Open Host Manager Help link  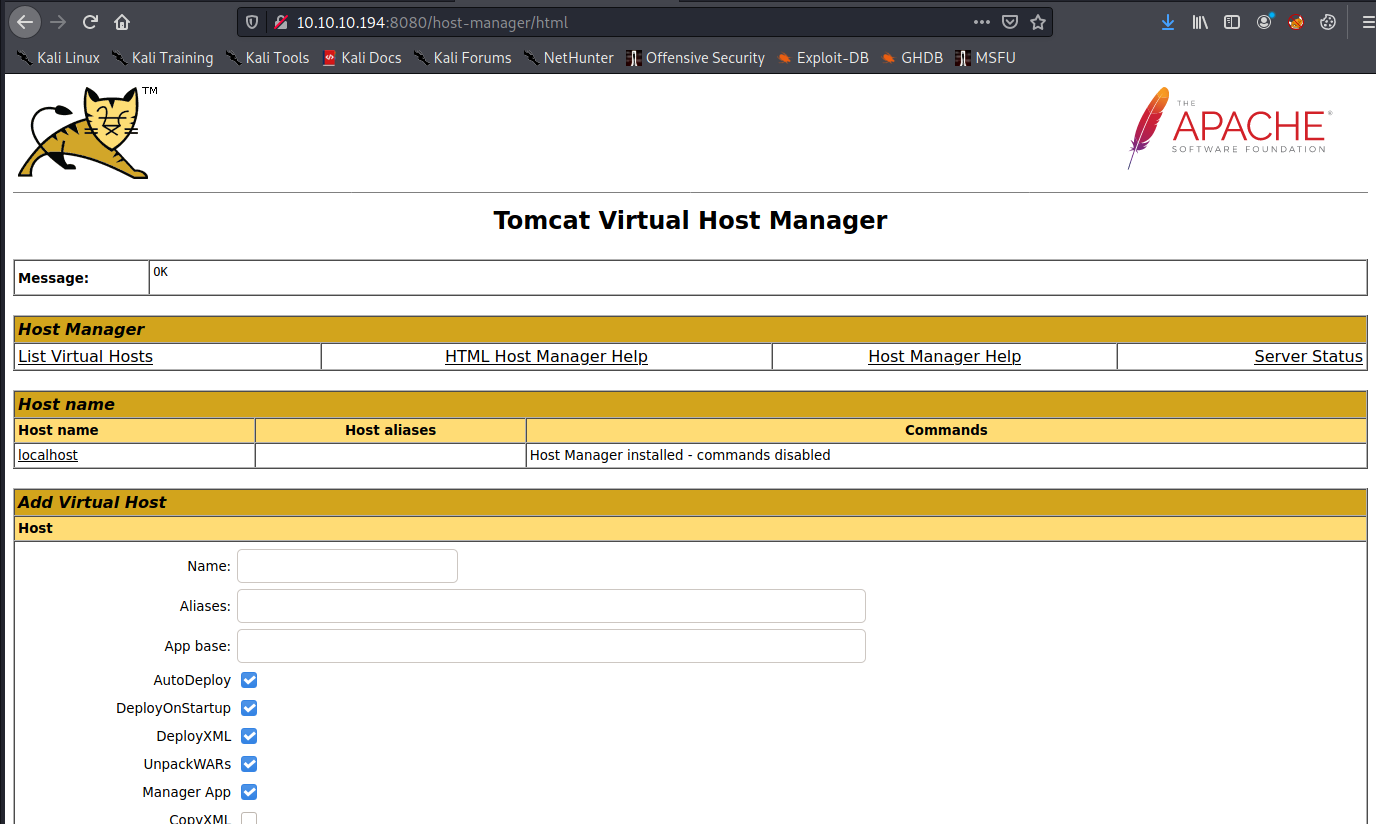tap(944, 356)
